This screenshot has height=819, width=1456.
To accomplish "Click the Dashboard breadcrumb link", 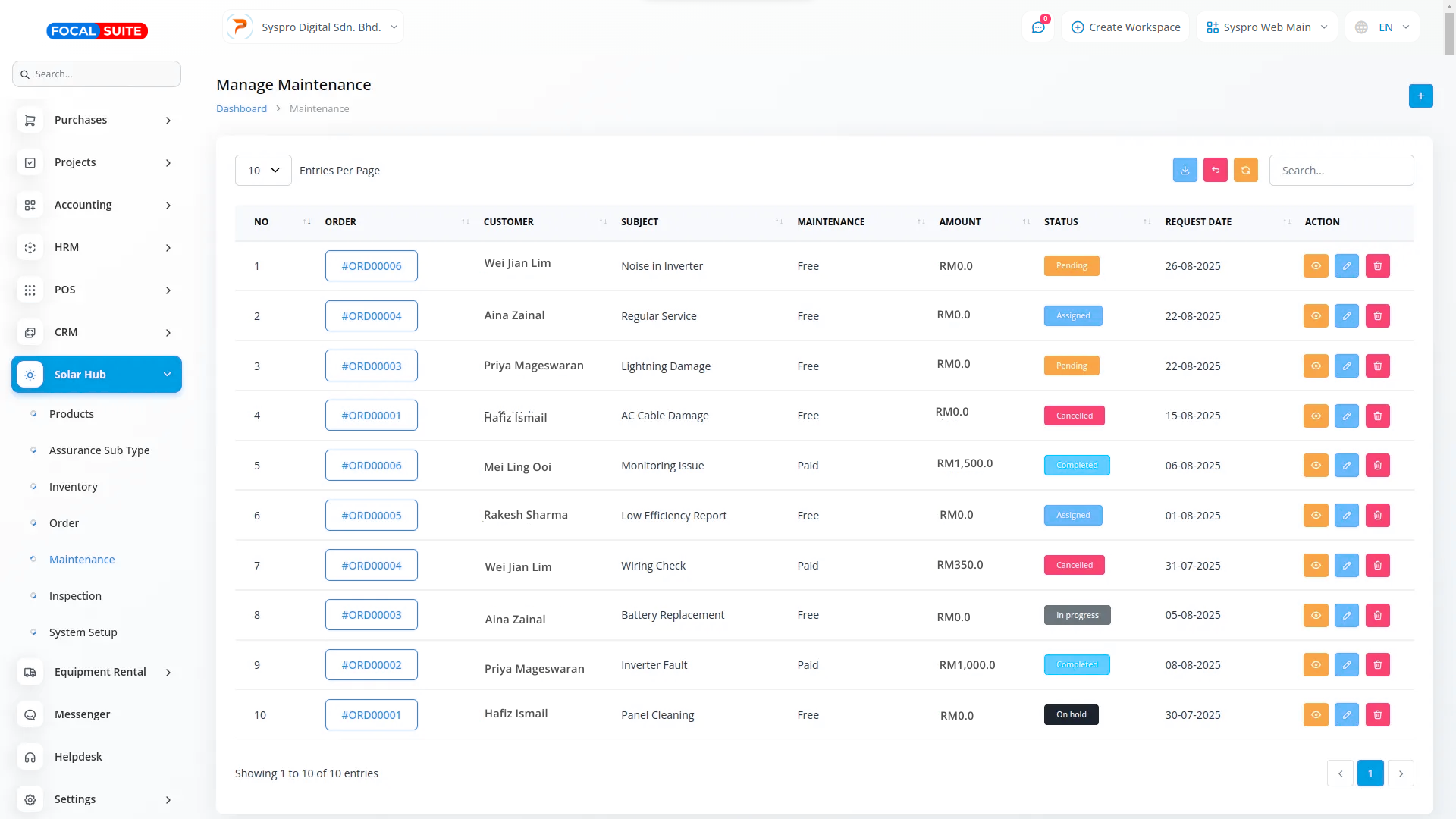I will [241, 109].
